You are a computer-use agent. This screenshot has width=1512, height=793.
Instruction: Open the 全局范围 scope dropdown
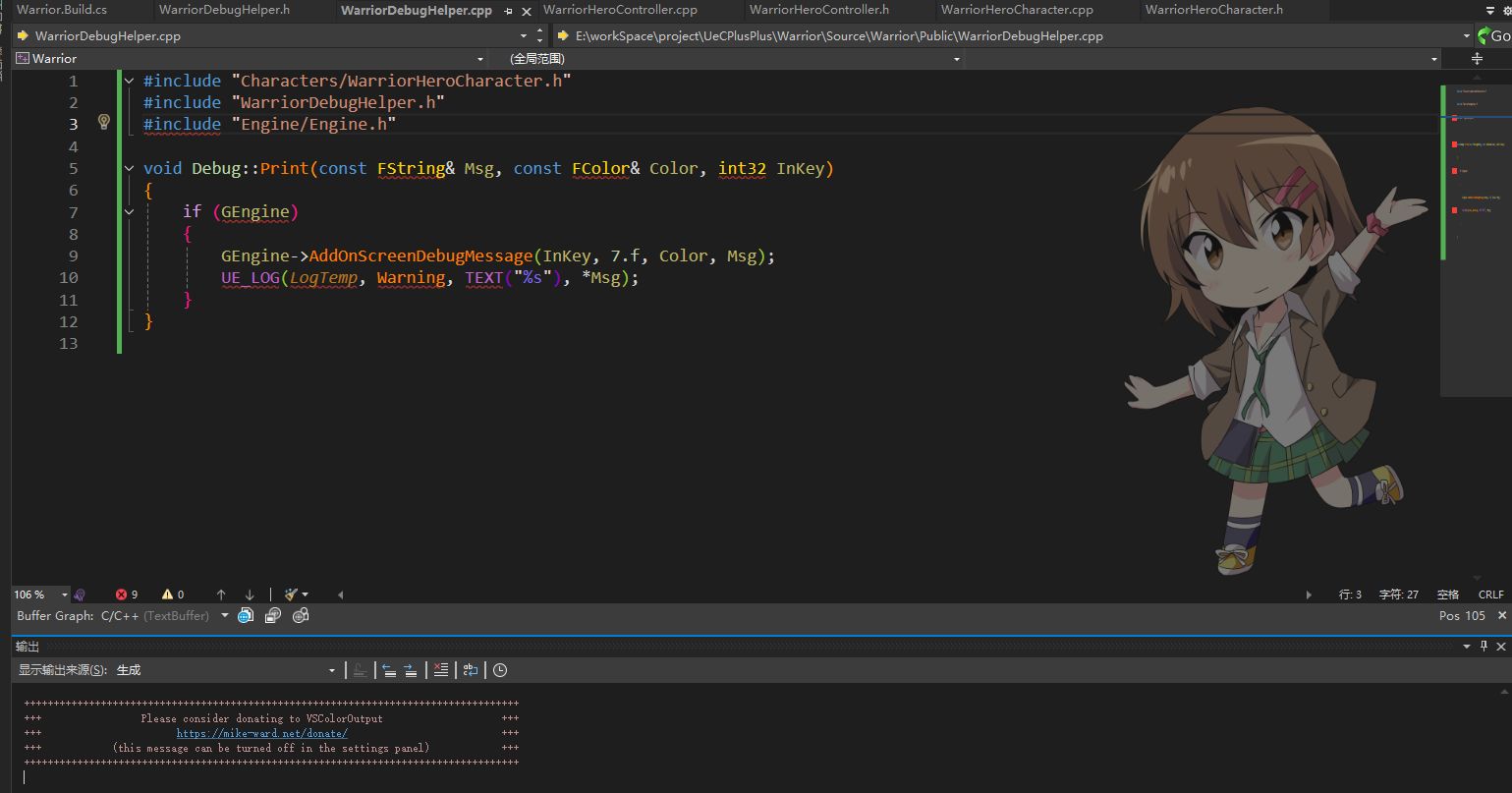click(x=957, y=59)
